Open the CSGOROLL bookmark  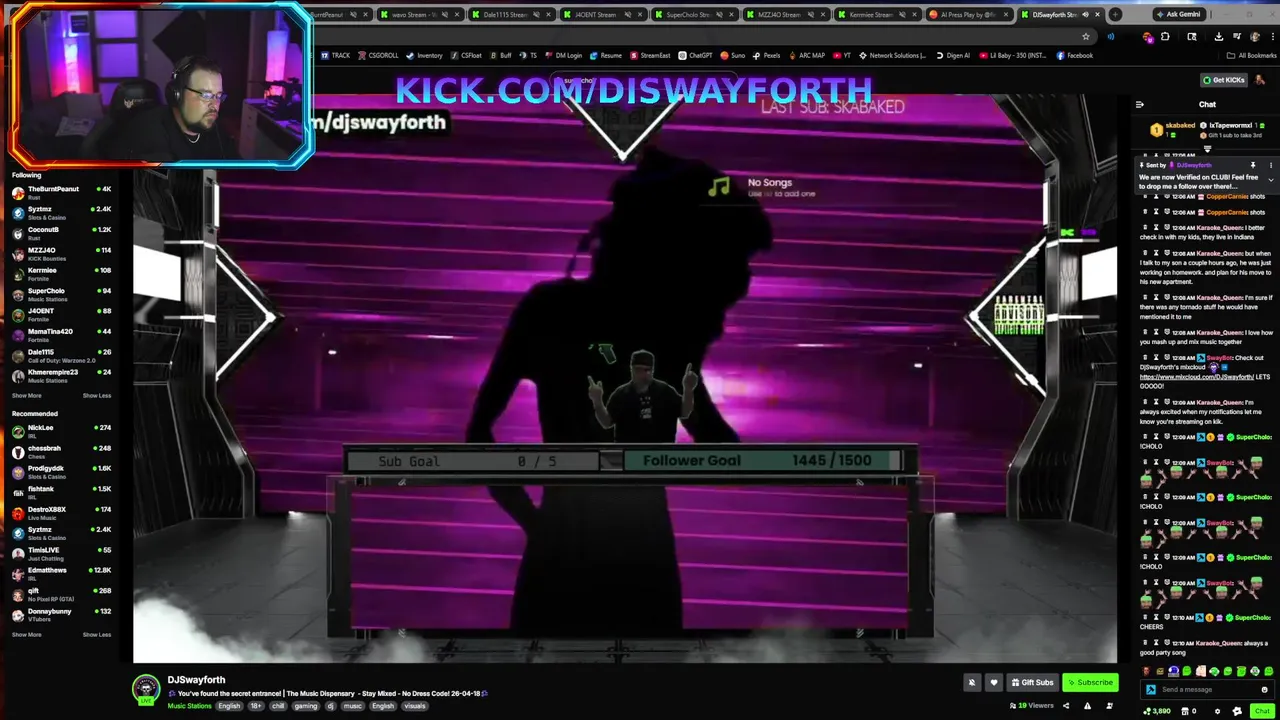point(378,55)
